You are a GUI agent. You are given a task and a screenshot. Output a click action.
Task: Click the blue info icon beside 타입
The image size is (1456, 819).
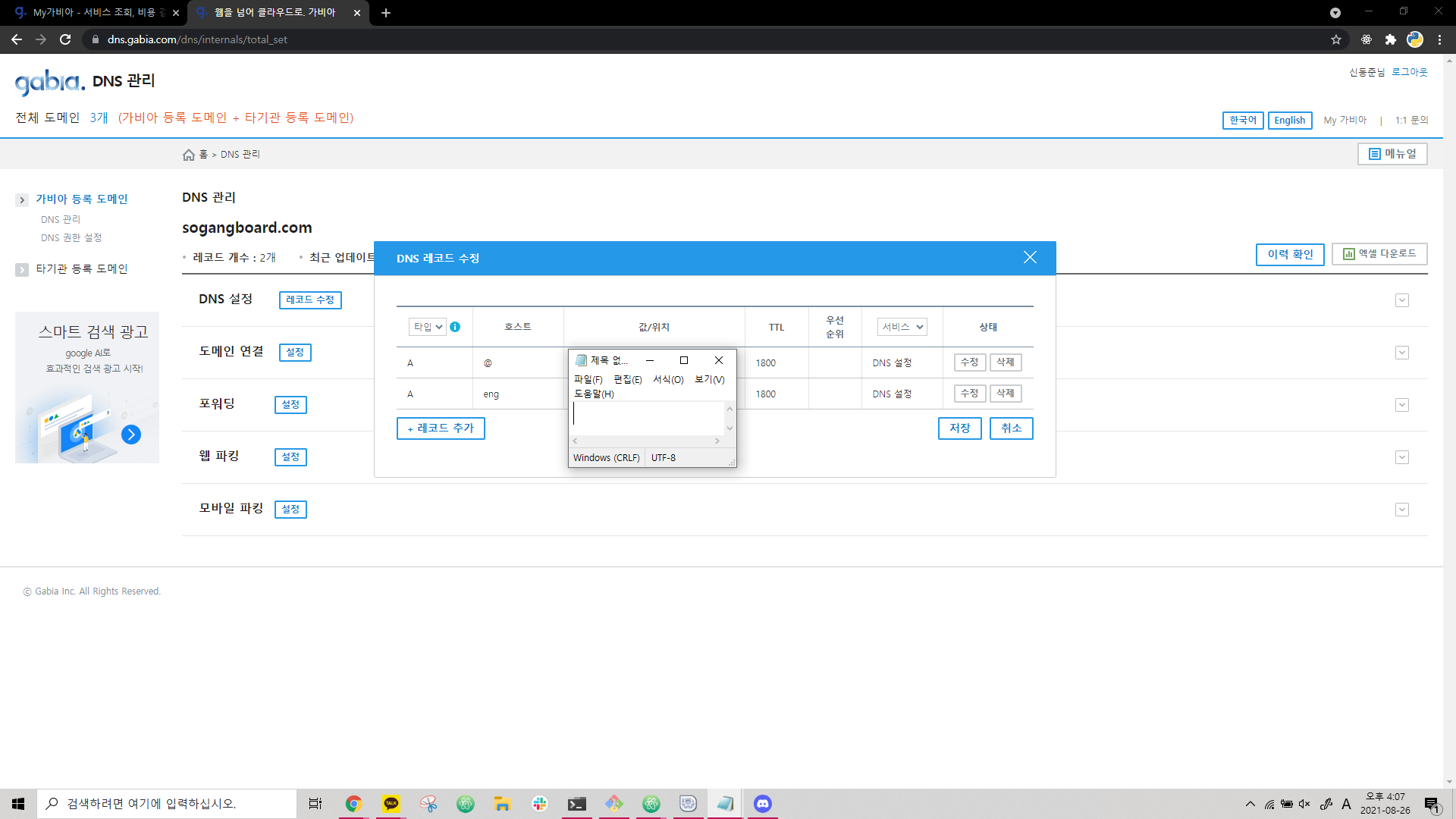(x=455, y=327)
